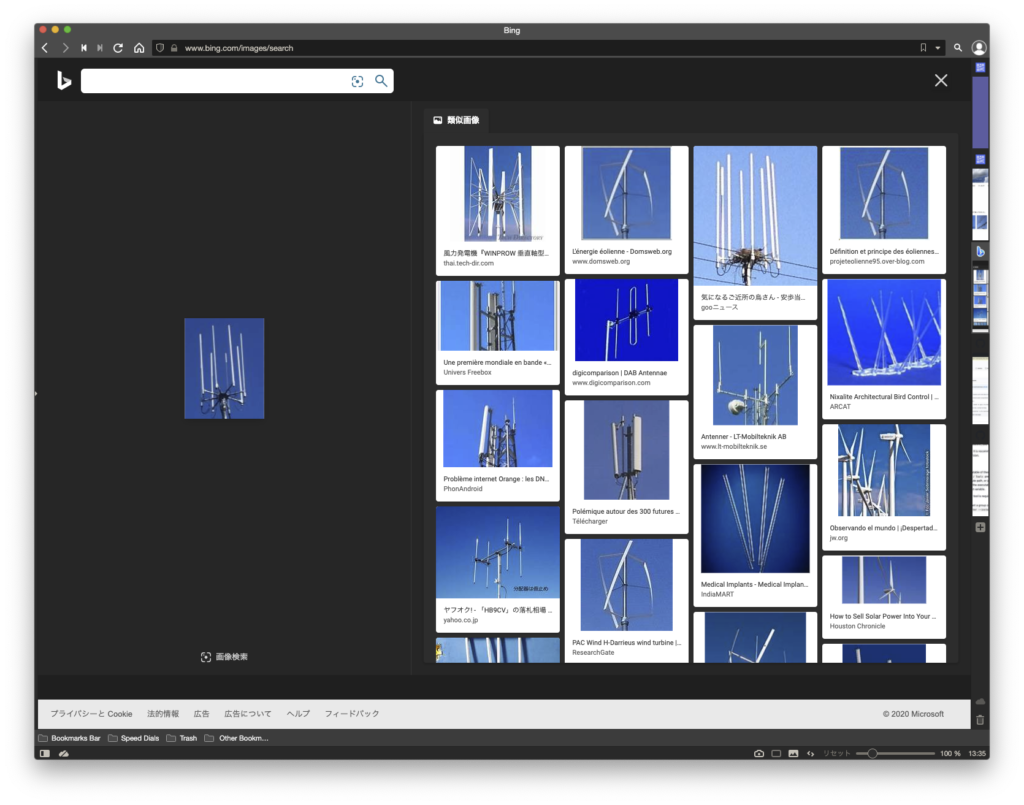Viewport: 1024px width, 805px height.
Task: Toggle images display icon in status bar
Action: (793, 753)
